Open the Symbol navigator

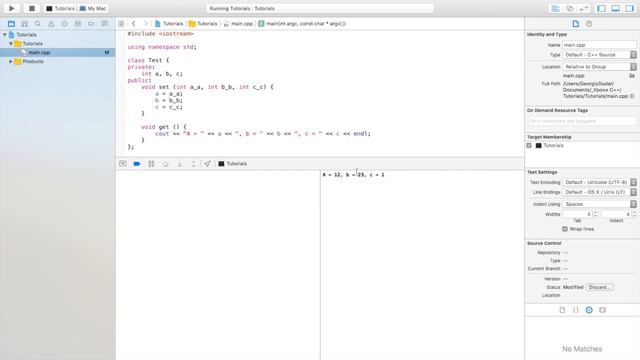tap(24, 24)
